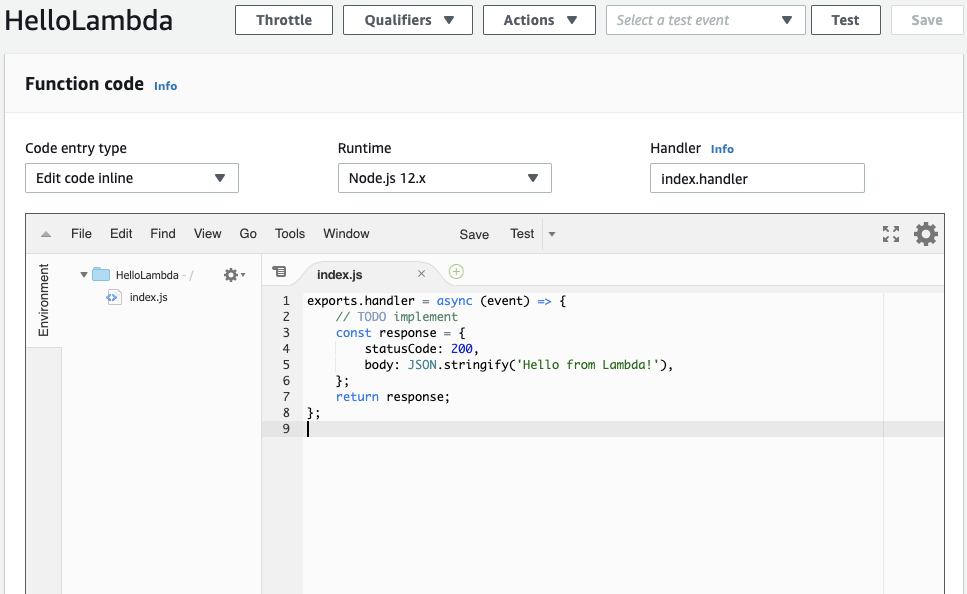967x594 pixels.
Task: Open the Code entry type dropdown
Action: [132, 178]
